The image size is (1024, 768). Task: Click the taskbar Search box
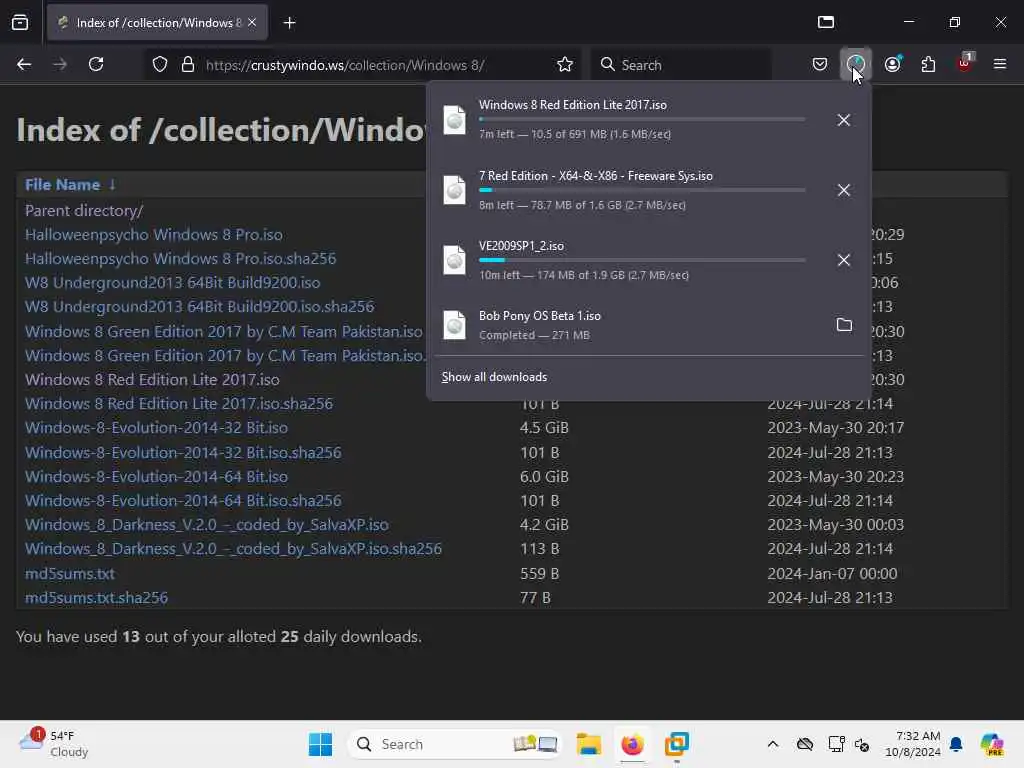pos(455,744)
